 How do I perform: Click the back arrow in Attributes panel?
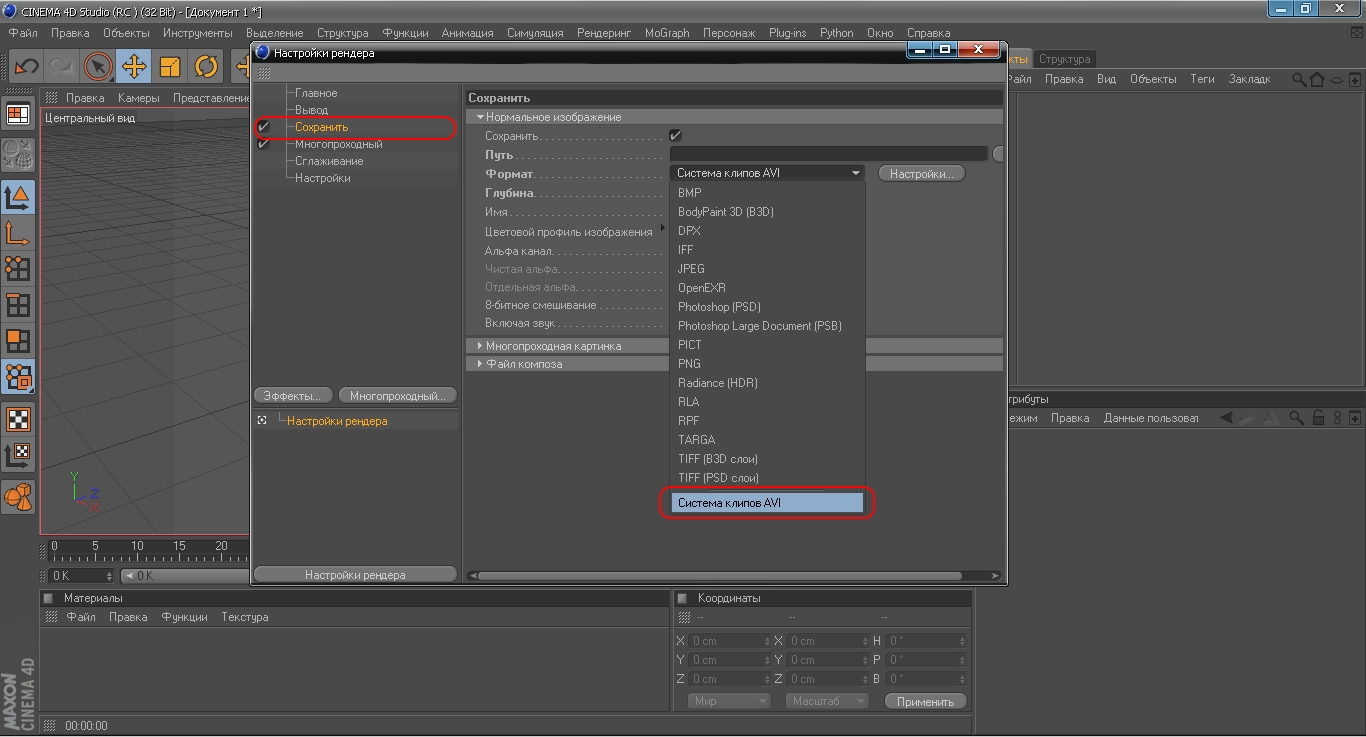click(x=1228, y=418)
